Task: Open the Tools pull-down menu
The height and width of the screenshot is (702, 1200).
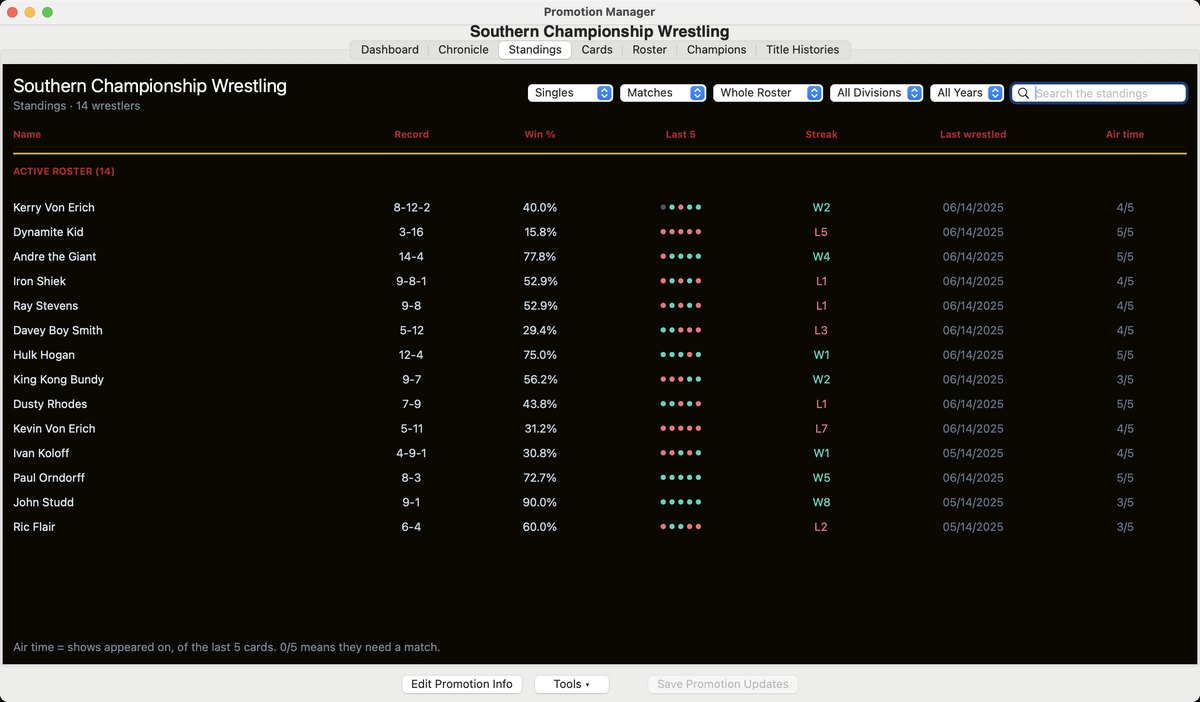Action: [572, 684]
